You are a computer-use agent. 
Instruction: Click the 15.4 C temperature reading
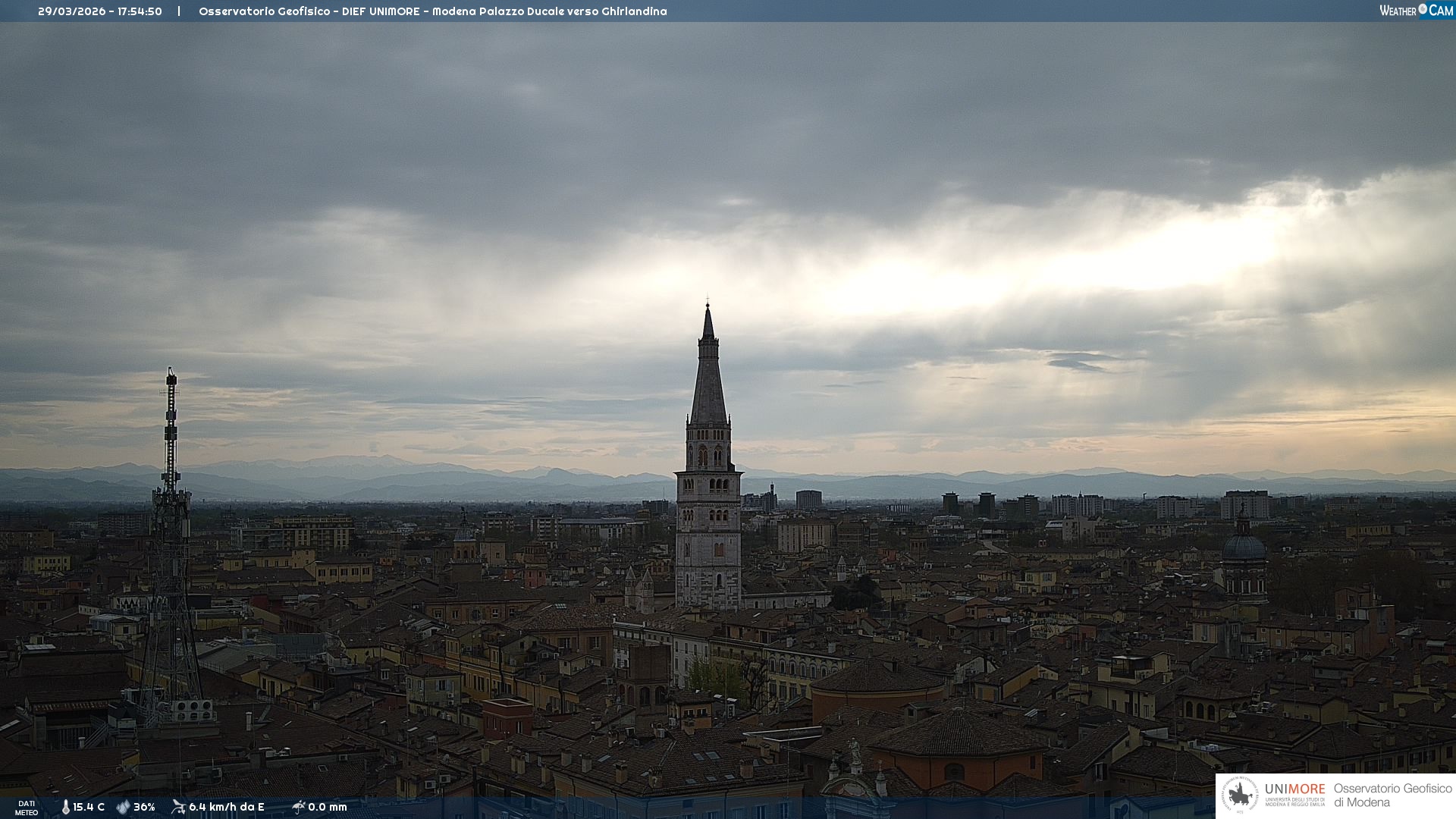pyautogui.click(x=89, y=807)
